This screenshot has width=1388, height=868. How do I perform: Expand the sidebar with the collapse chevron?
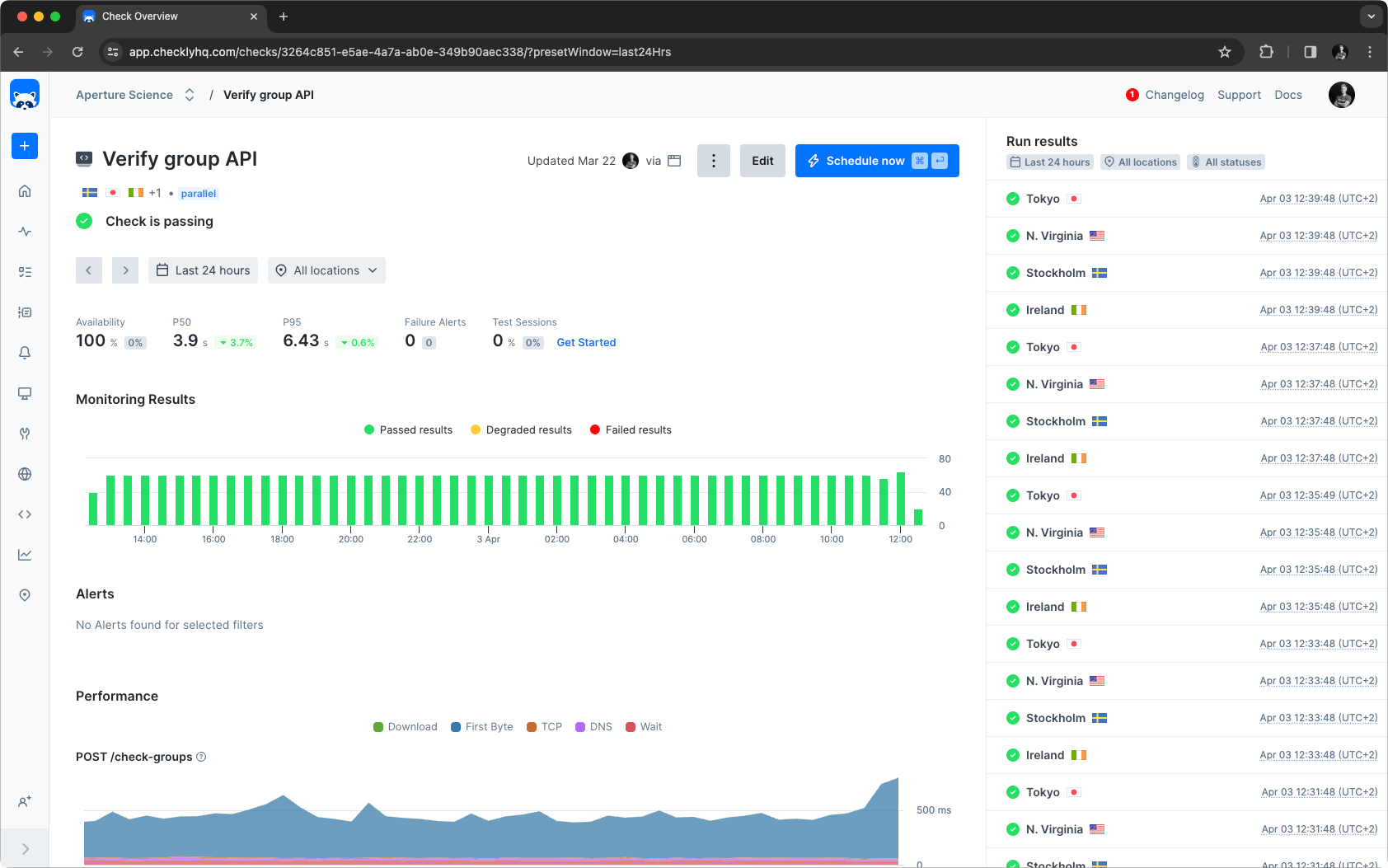pos(25,848)
